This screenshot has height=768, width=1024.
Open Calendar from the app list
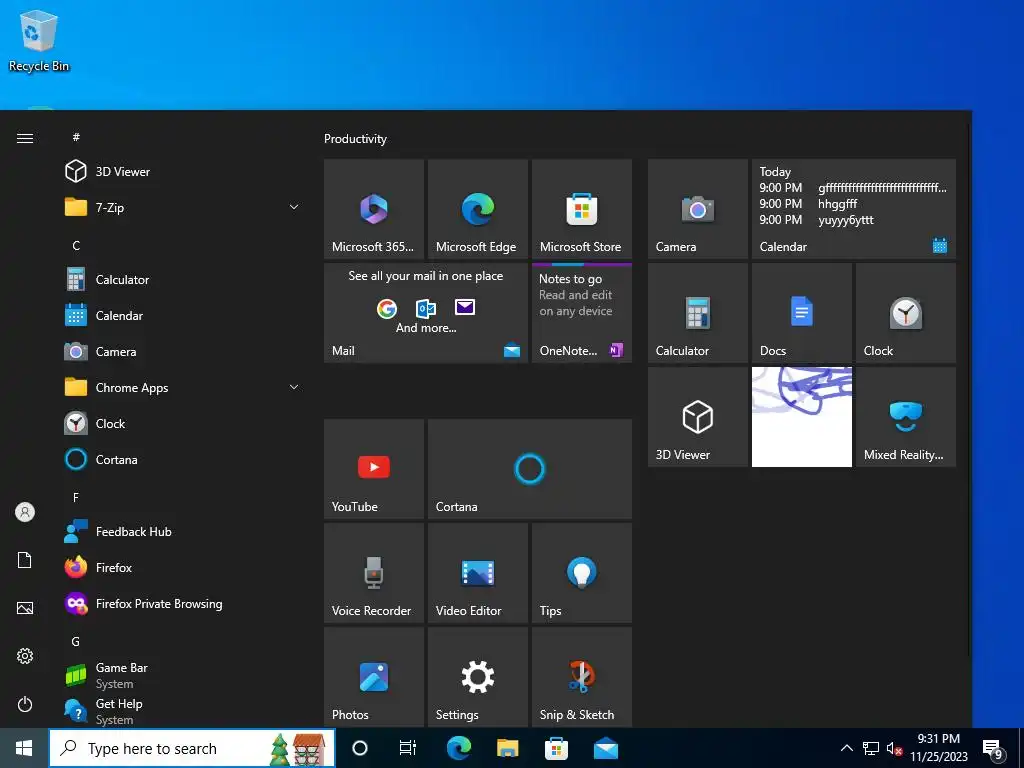[183, 315]
